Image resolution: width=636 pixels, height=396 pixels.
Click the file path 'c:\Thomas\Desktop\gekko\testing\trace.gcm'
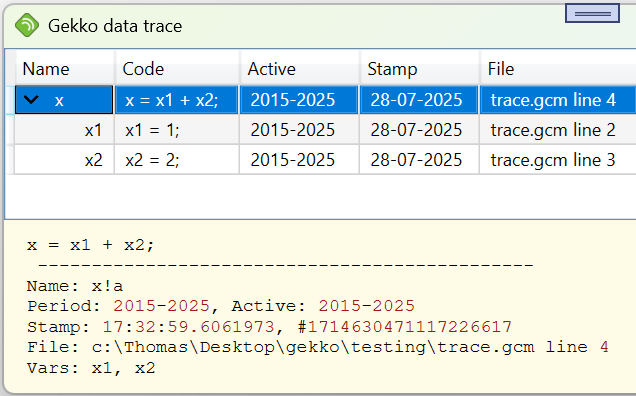313,347
